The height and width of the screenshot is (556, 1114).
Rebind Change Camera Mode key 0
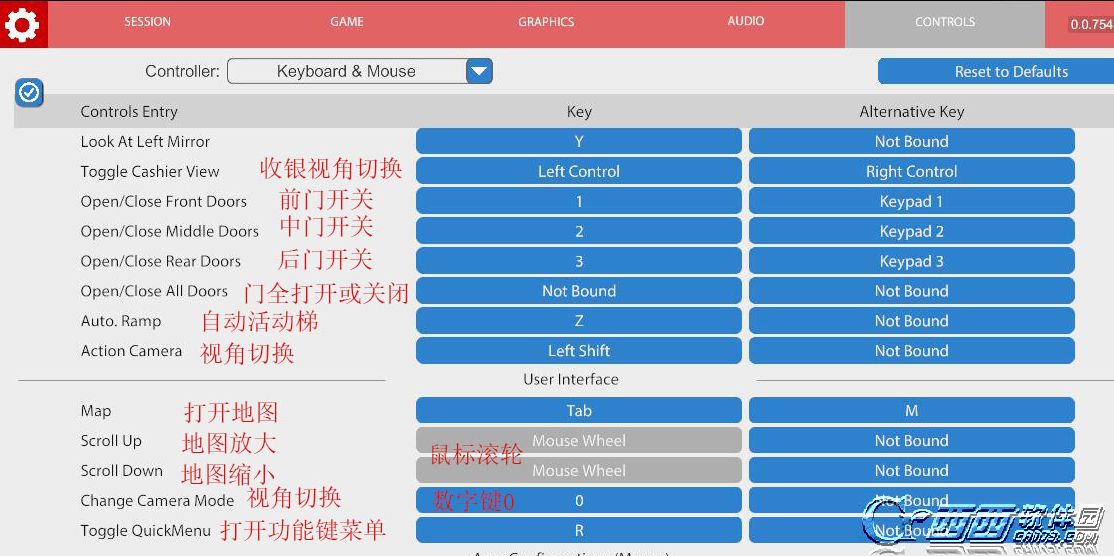pyautogui.click(x=578, y=500)
